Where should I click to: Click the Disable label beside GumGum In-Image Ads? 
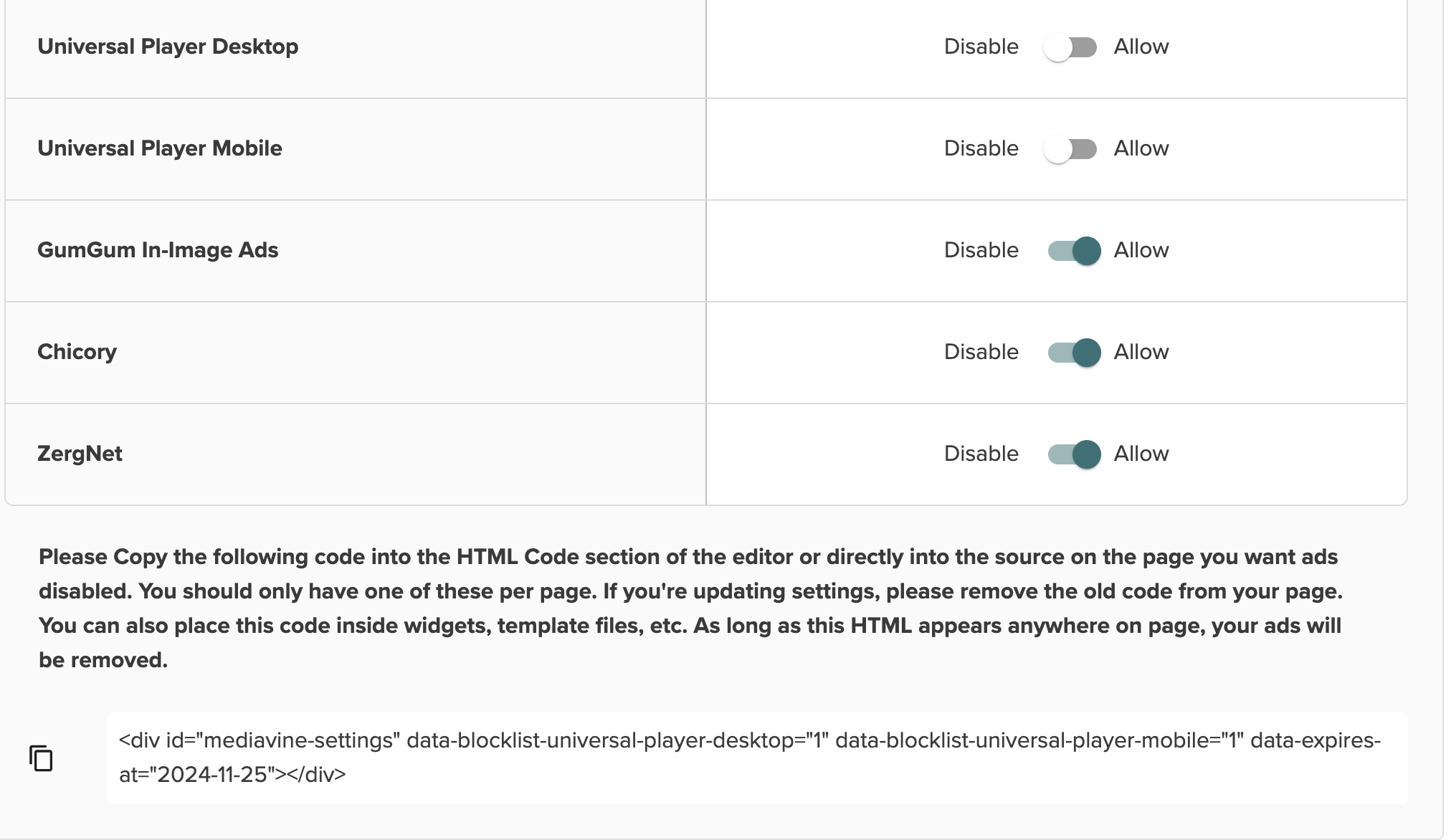point(981,250)
